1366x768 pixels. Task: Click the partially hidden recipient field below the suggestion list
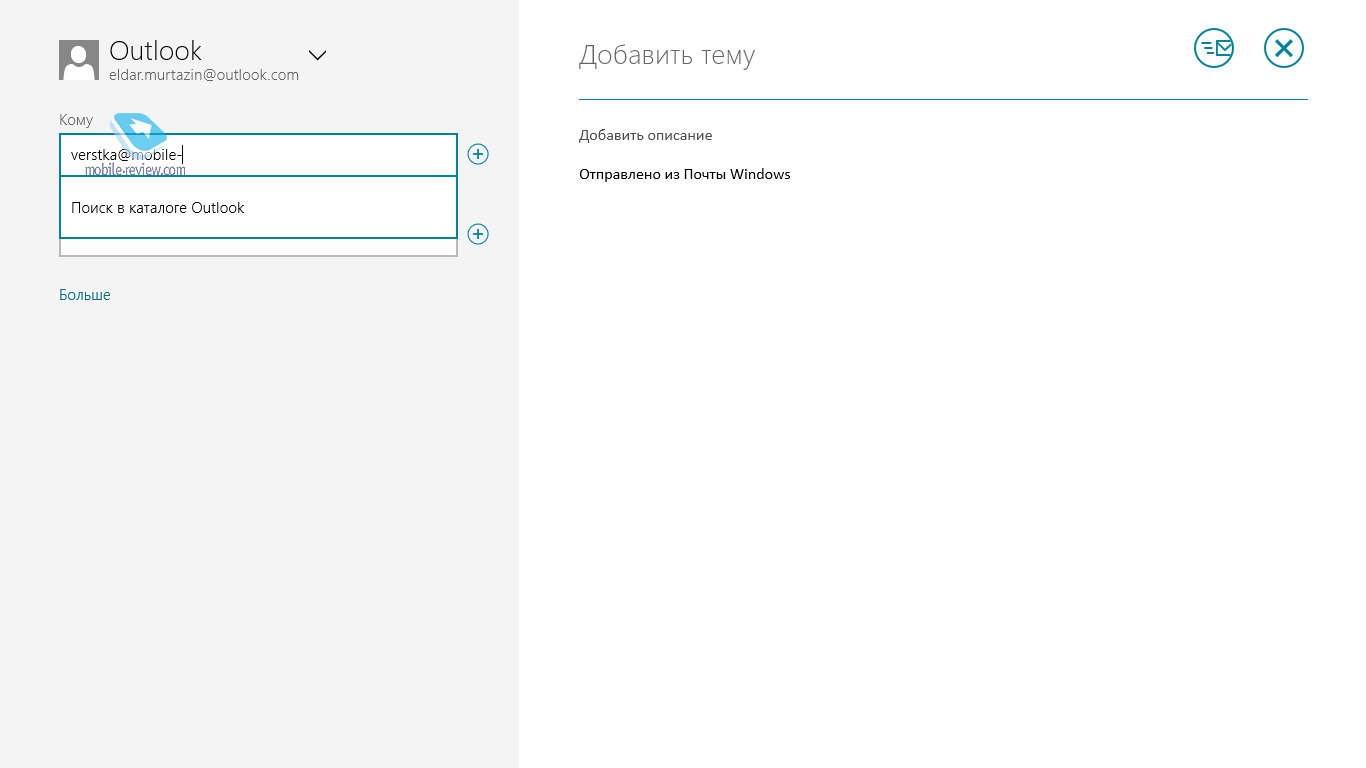pos(258,247)
